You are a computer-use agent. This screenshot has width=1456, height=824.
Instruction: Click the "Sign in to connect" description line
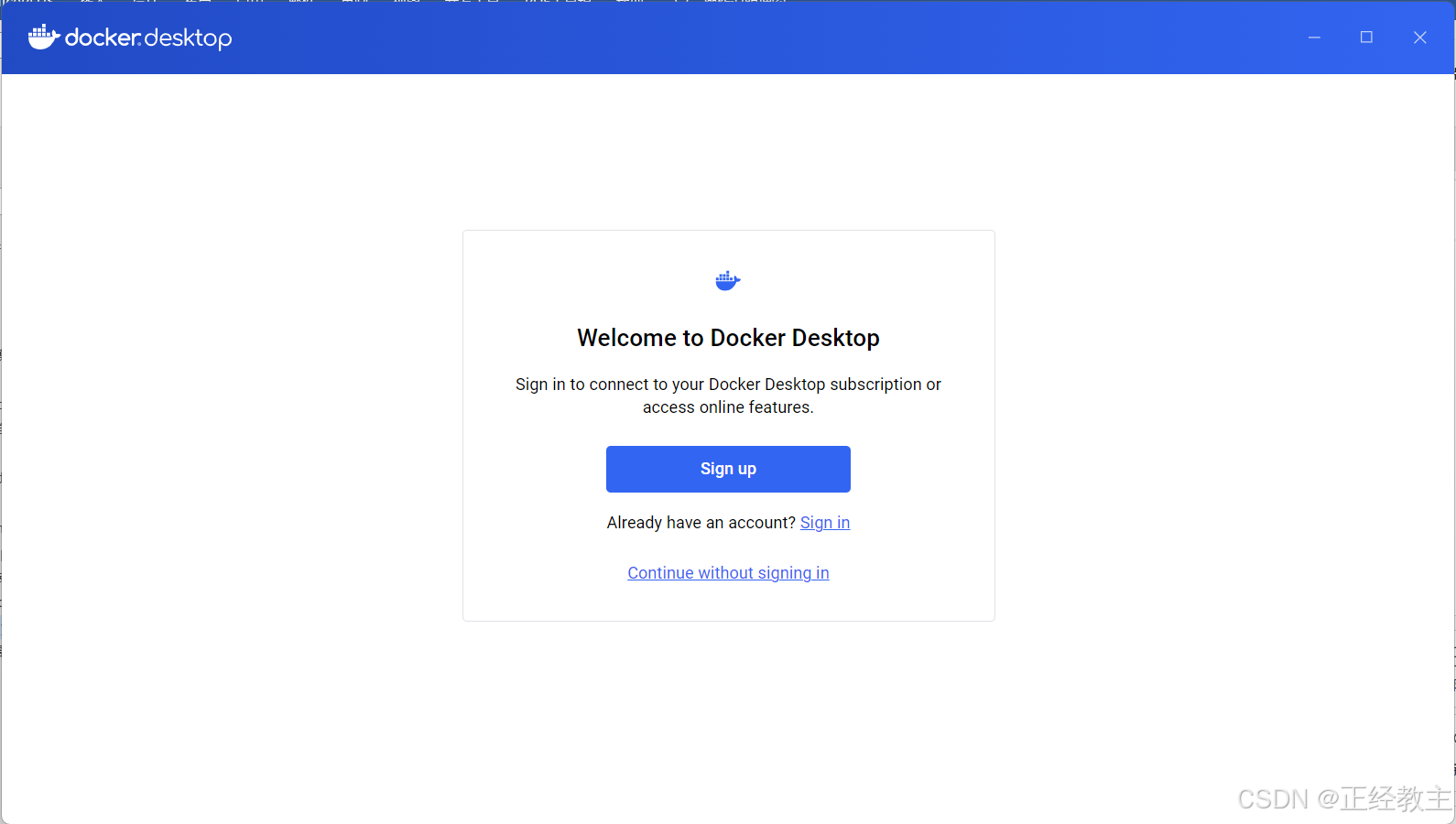point(728,385)
